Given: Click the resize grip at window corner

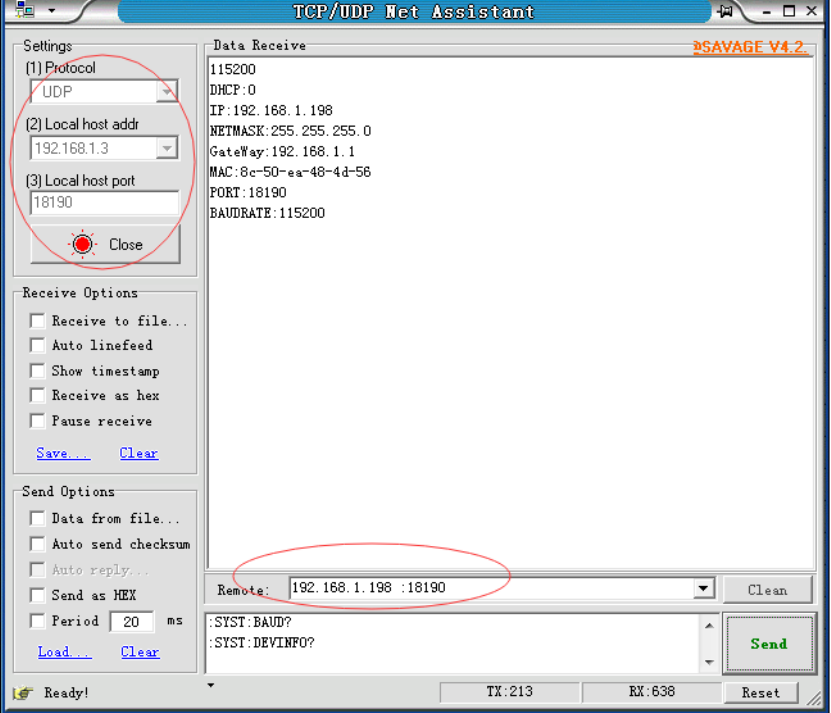Looking at the screenshot, I should click(x=814, y=700).
